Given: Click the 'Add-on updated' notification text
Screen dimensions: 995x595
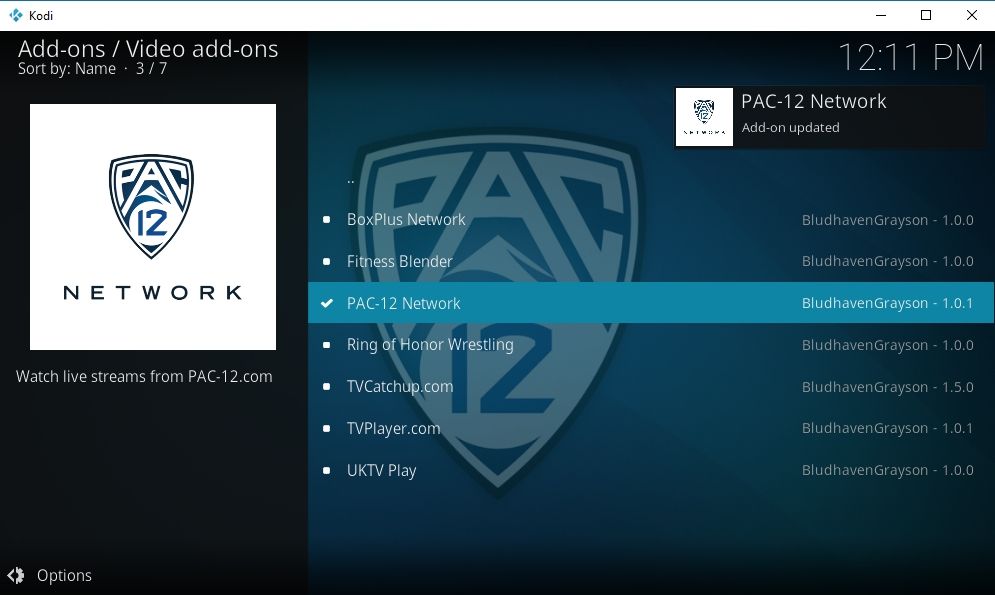Looking at the screenshot, I should 791,128.
